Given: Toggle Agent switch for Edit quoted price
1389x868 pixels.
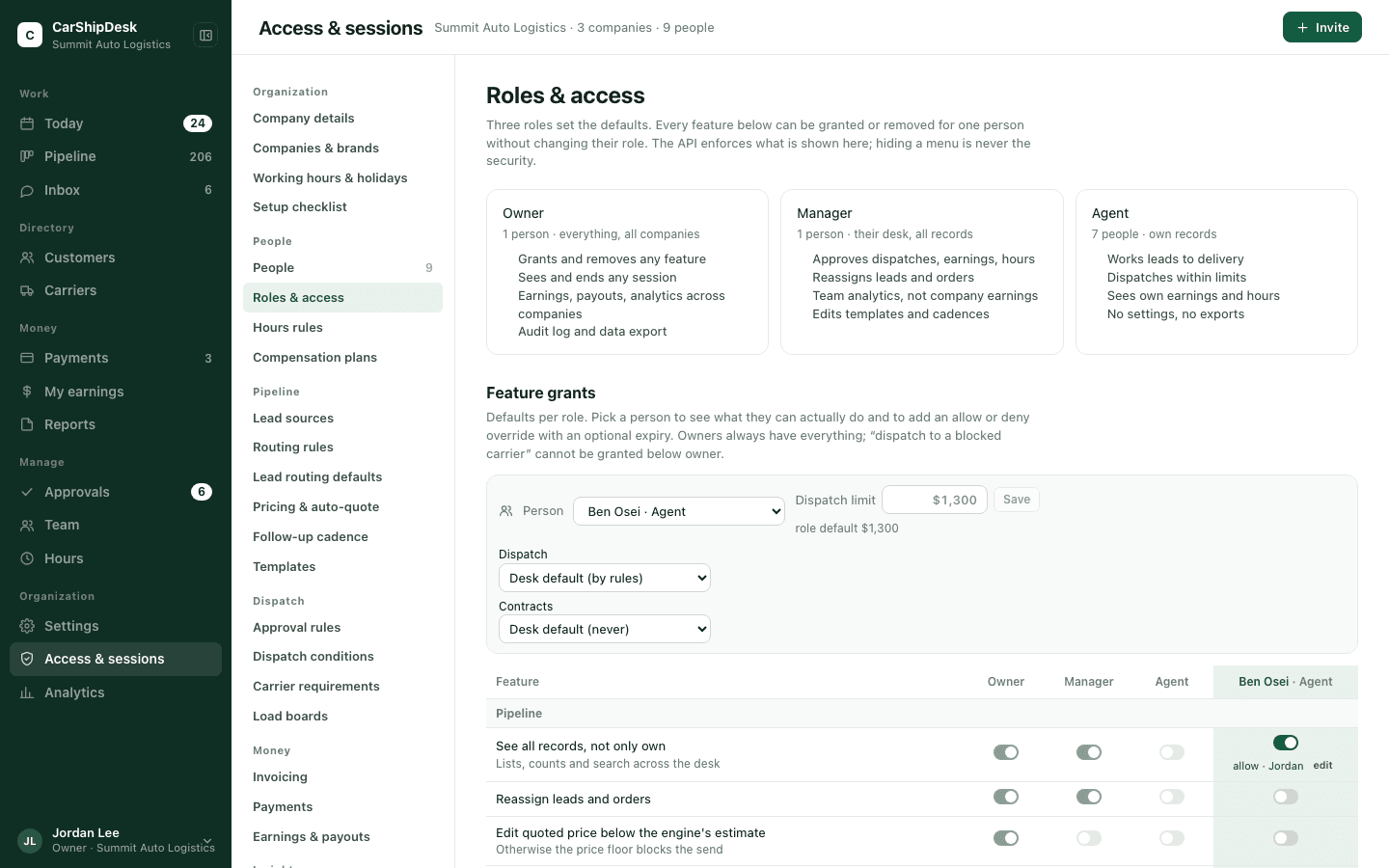Looking at the screenshot, I should click(x=1172, y=838).
